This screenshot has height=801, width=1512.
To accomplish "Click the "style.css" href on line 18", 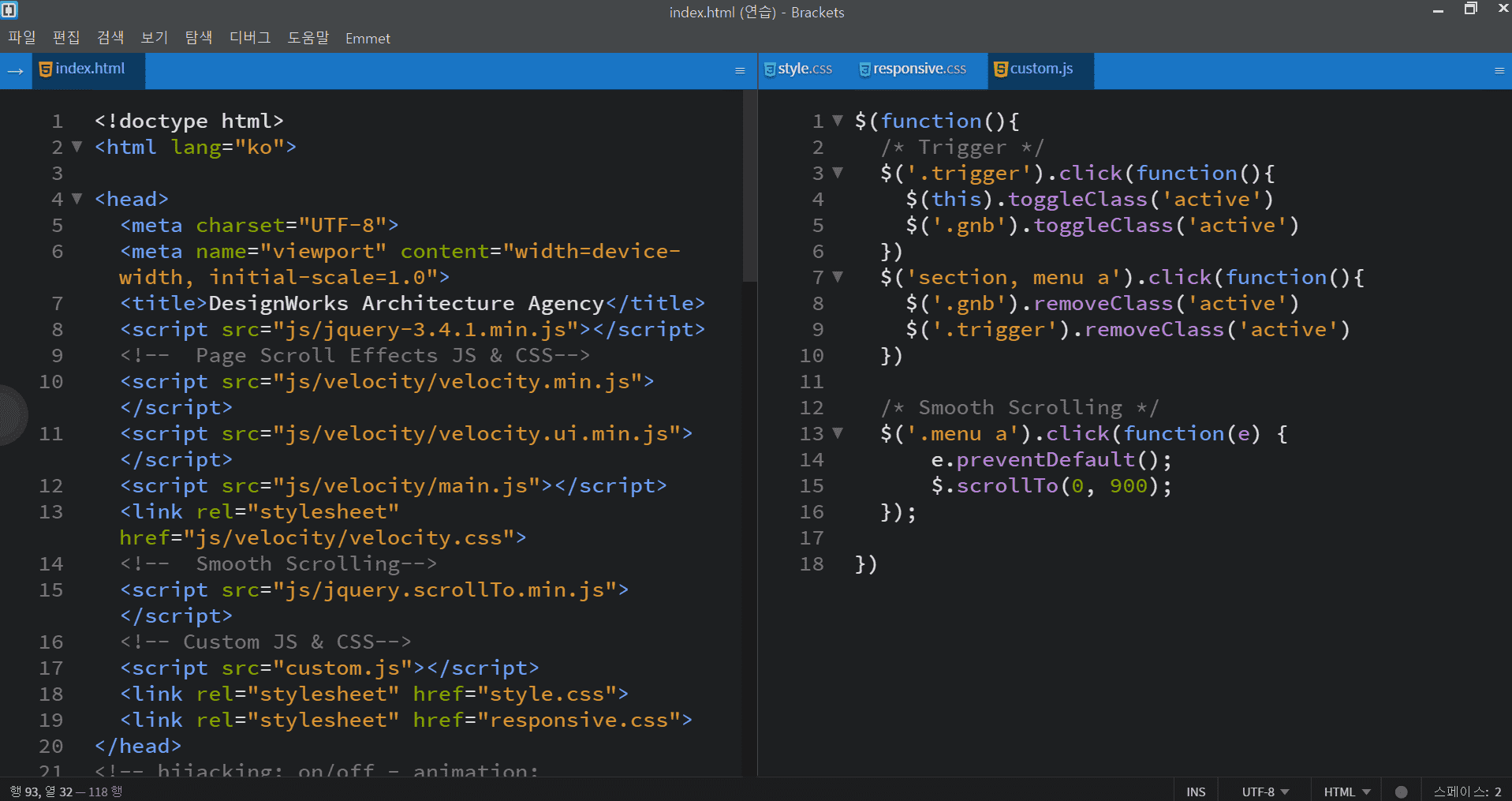I will tap(547, 694).
